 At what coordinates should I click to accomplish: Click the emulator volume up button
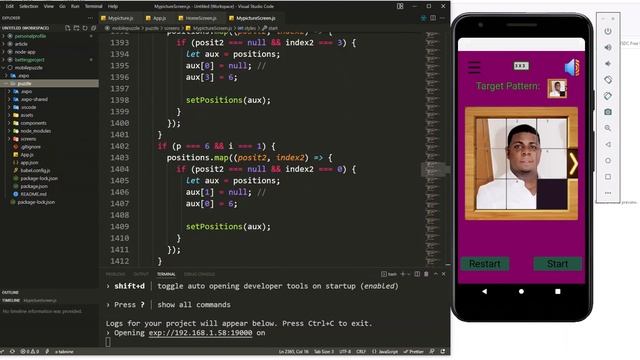coord(608,47)
